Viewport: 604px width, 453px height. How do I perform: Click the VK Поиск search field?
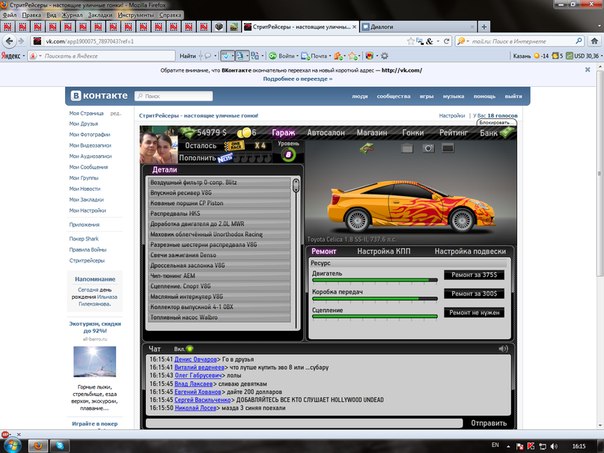click(x=173, y=96)
